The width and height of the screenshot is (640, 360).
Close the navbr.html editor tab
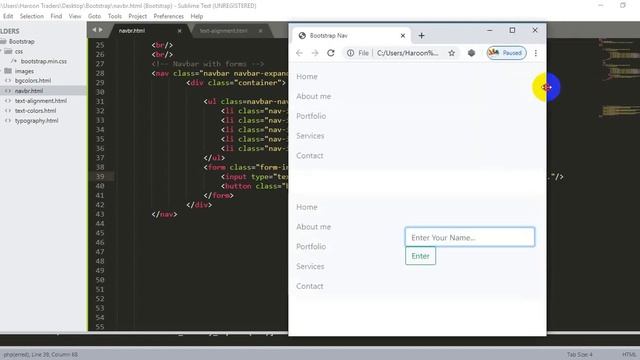click(179, 31)
